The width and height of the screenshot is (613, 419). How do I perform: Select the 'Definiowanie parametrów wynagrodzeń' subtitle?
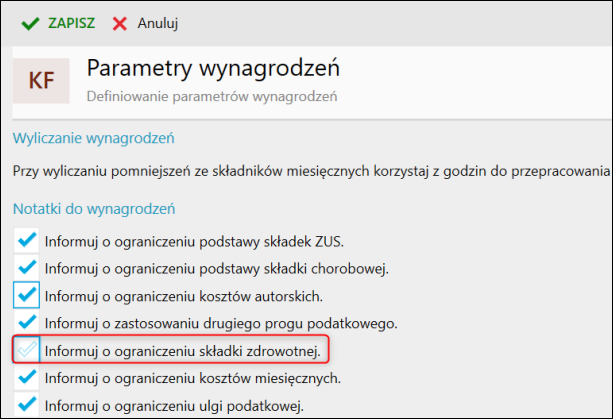212,96
